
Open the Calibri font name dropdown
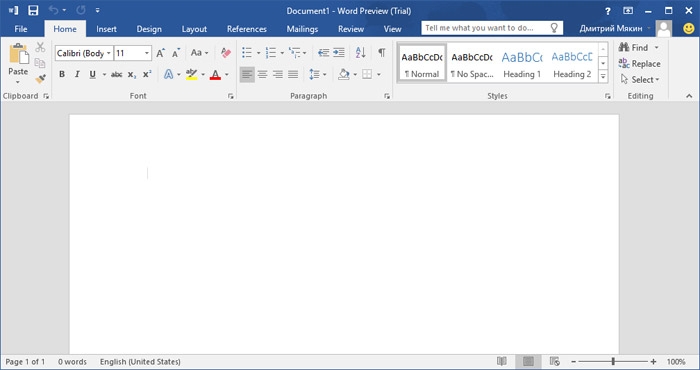click(x=108, y=53)
